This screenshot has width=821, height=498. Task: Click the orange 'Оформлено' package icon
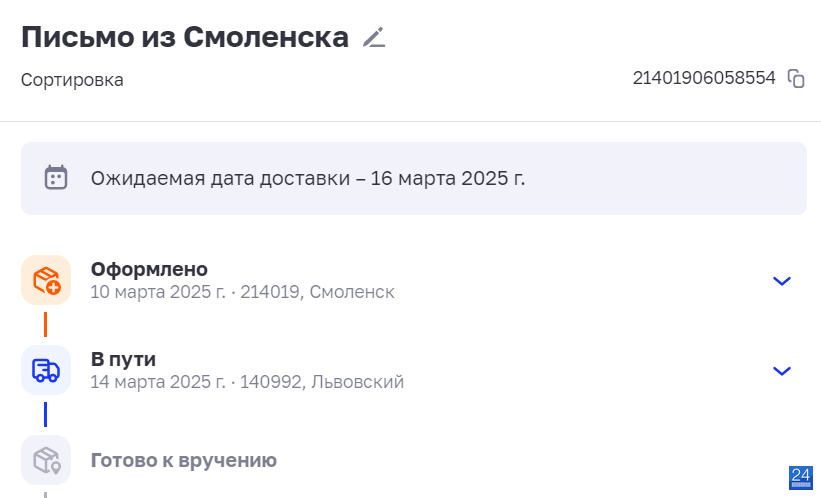(46, 280)
